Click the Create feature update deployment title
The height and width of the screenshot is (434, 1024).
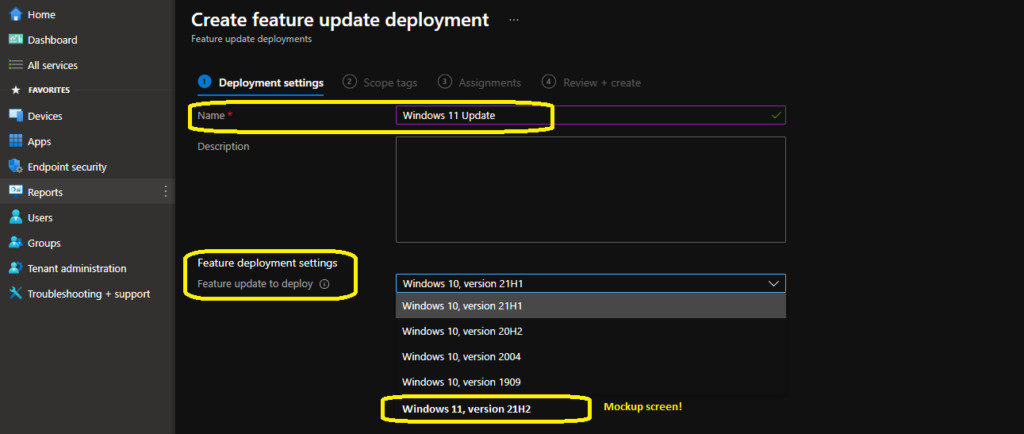340,20
